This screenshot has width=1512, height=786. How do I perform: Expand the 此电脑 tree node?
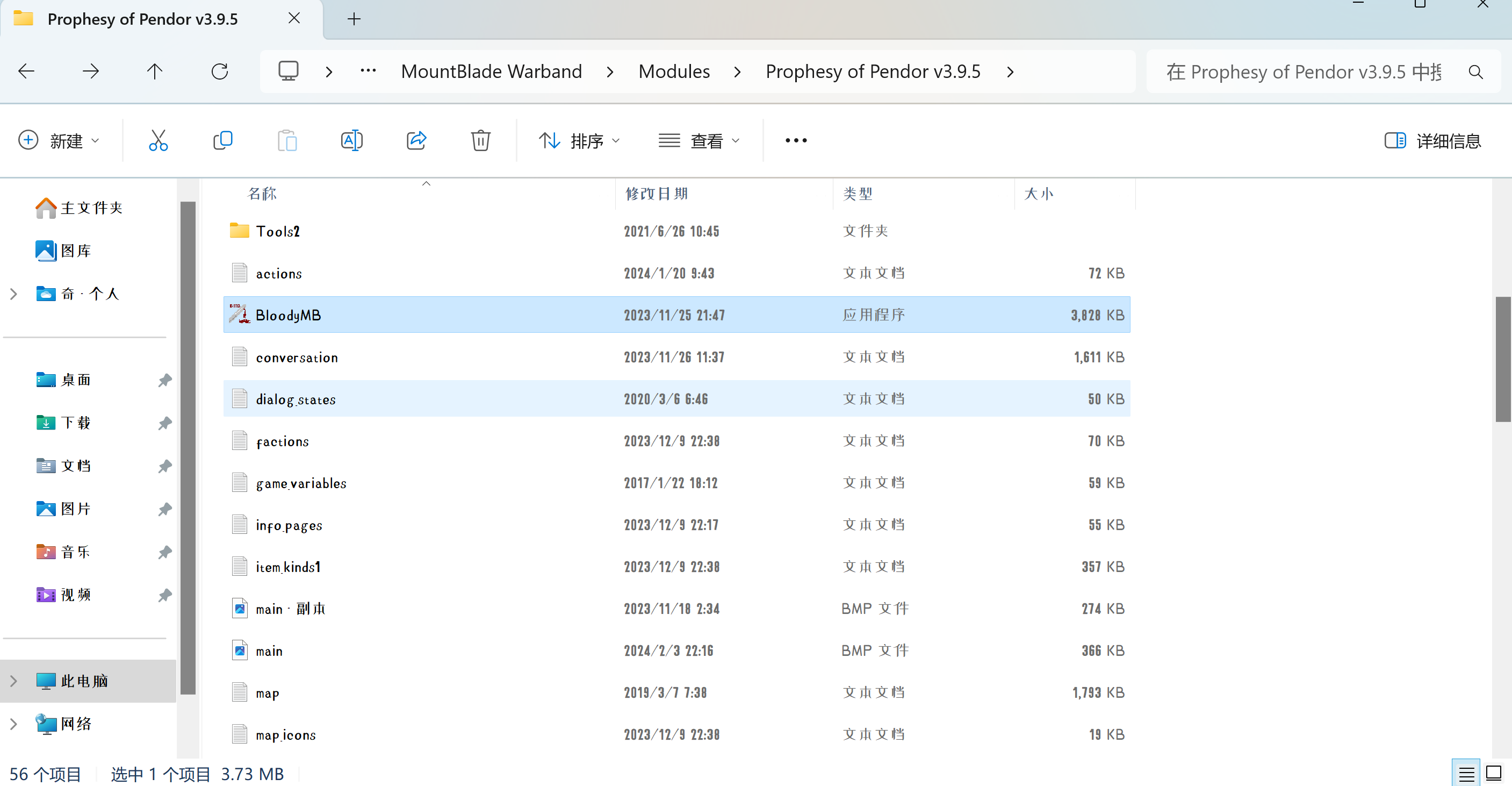(x=13, y=681)
